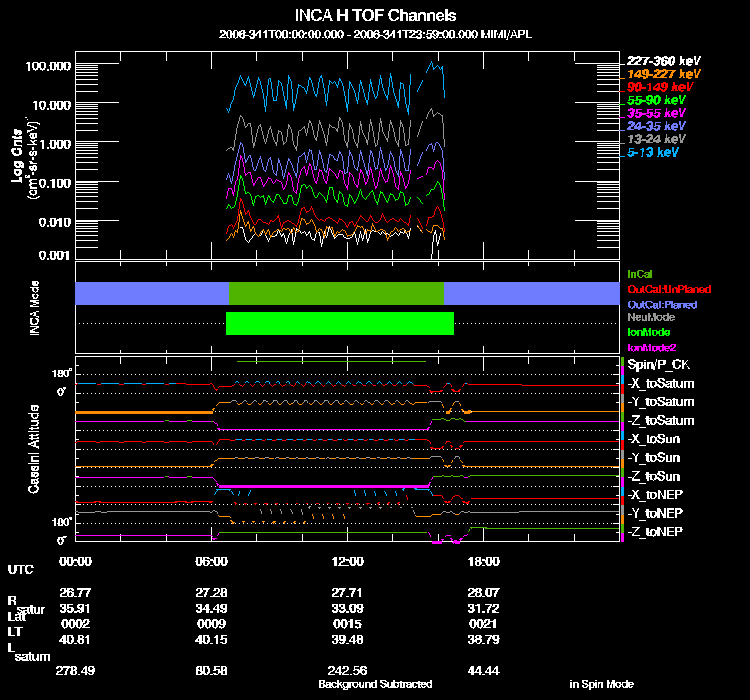Click the 'NeuMode' legend entry
The height and width of the screenshot is (700, 750).
point(651,317)
